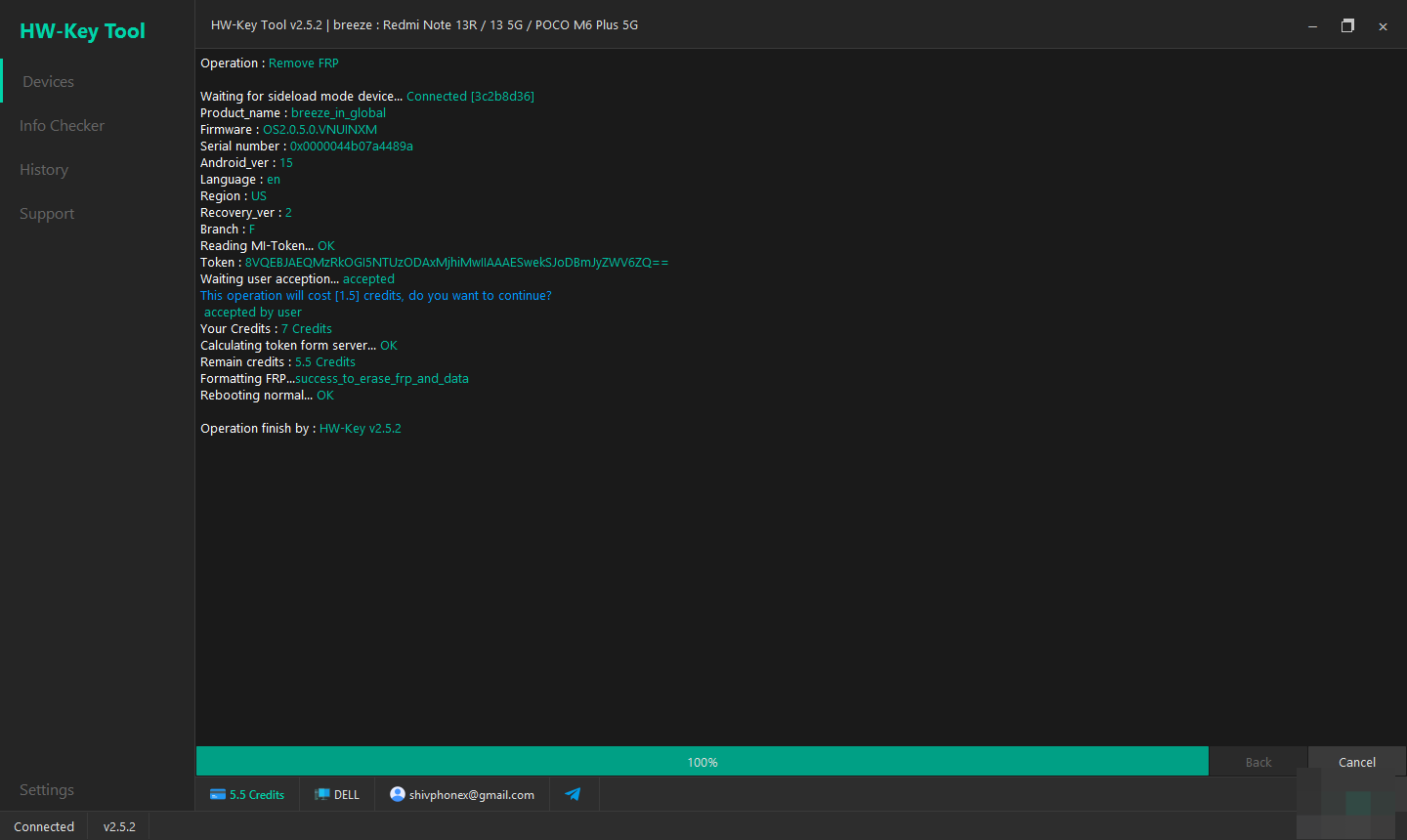Click the operation cost confirmation line
Image resolution: width=1407 pixels, height=840 pixels.
pos(376,295)
